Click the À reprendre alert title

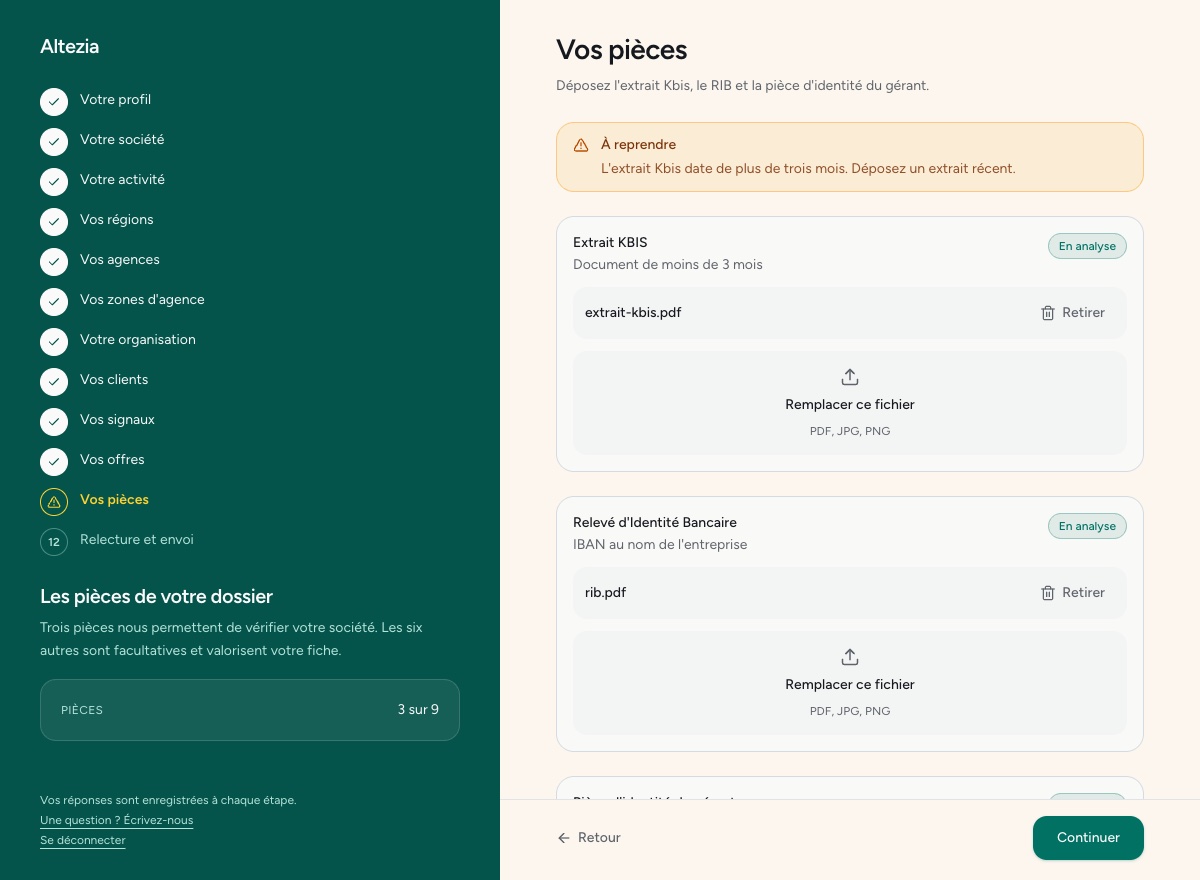[x=638, y=145]
